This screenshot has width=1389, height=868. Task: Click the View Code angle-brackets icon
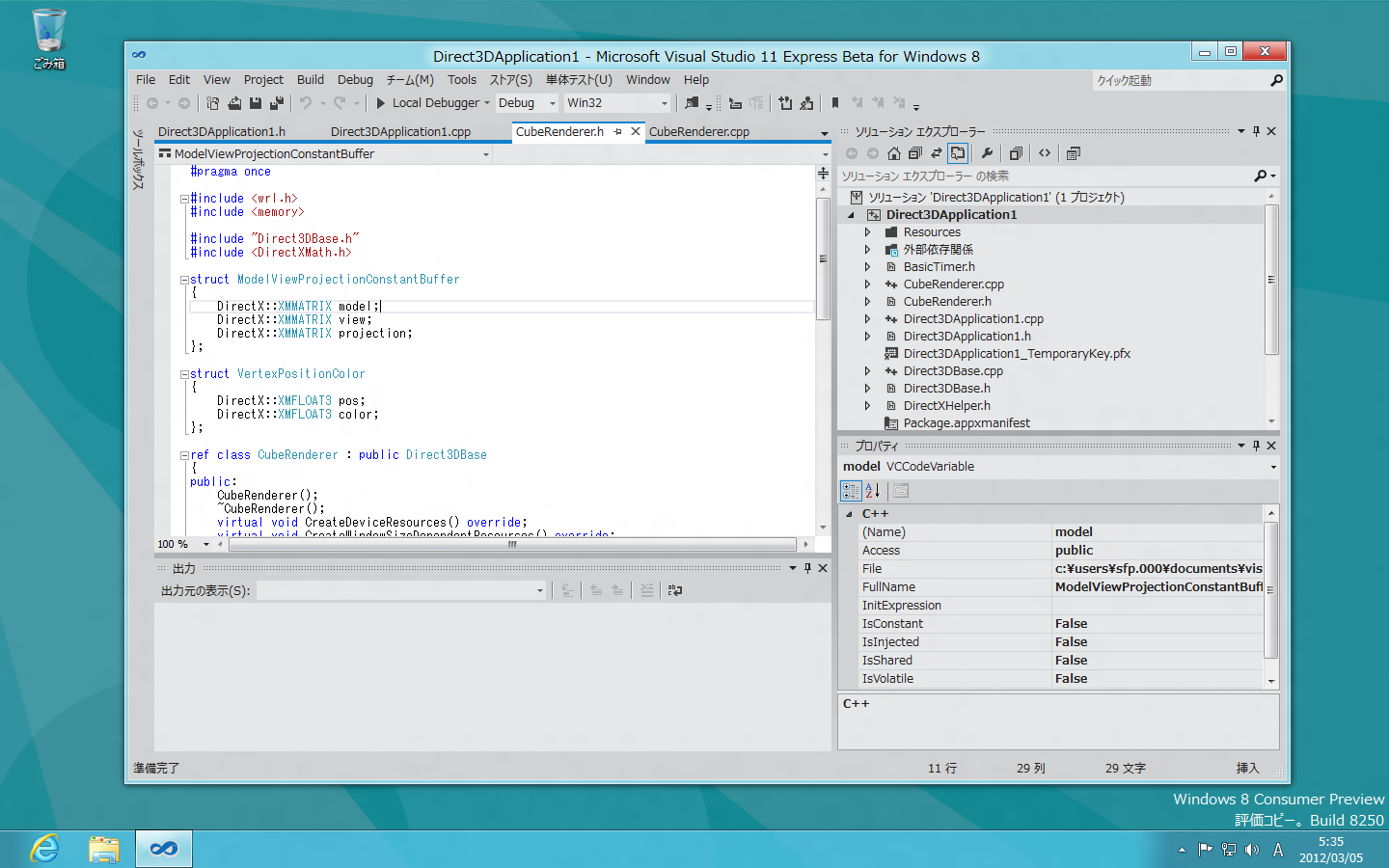click(1045, 153)
